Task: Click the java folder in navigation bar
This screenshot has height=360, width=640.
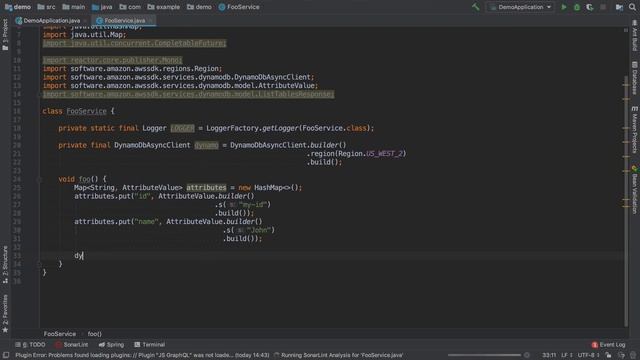Action: point(102,7)
